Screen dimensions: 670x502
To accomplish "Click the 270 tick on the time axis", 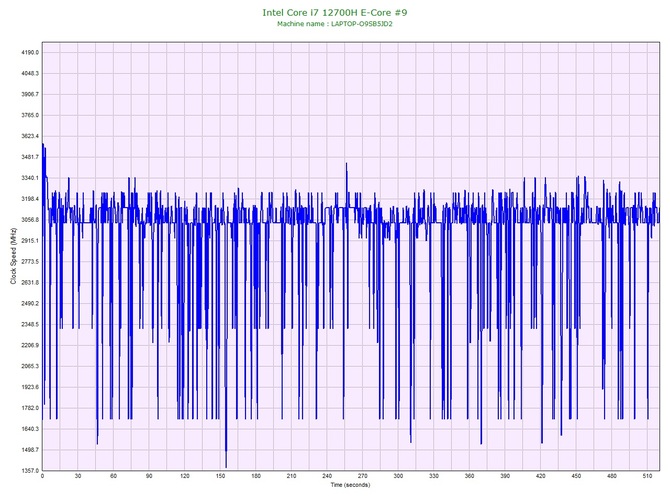I will 363,476.
